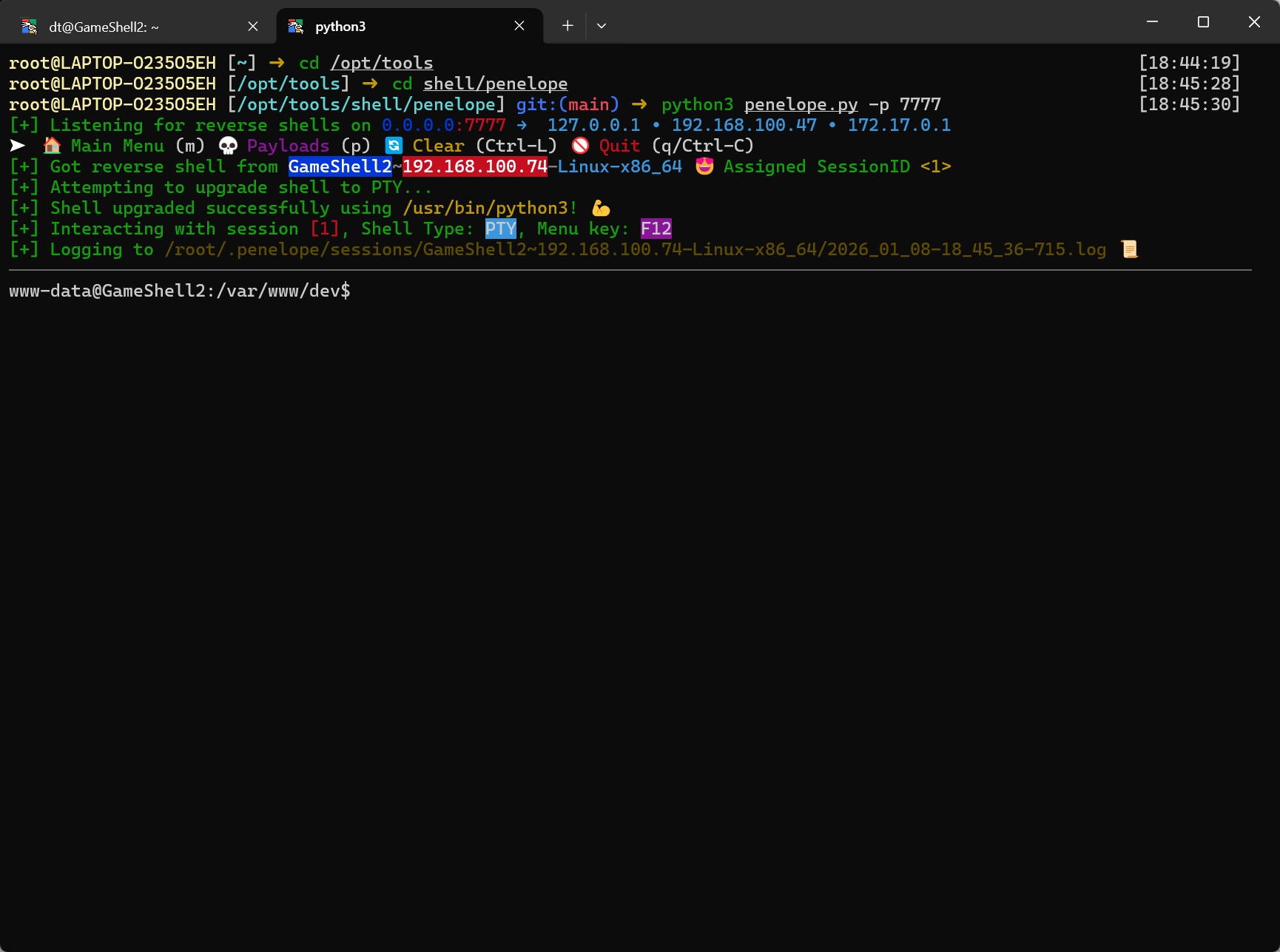This screenshot has width=1280, height=952.
Task: Click the heart-eyes emoji before Assigned
Action: 704,166
